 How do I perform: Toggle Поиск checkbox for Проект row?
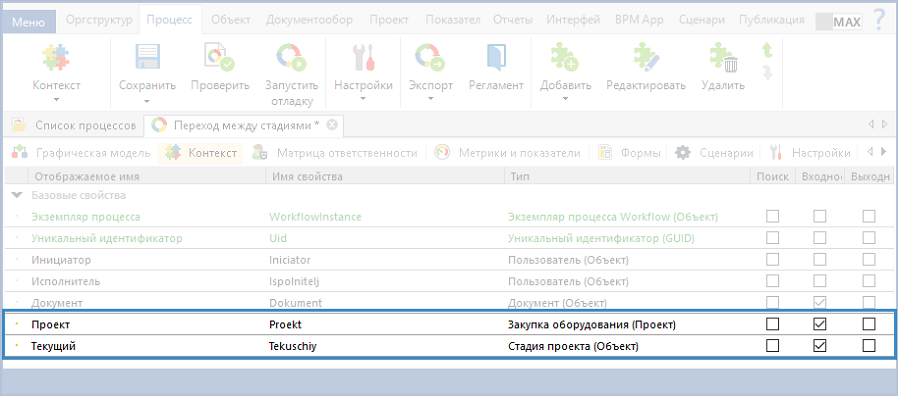point(773,324)
